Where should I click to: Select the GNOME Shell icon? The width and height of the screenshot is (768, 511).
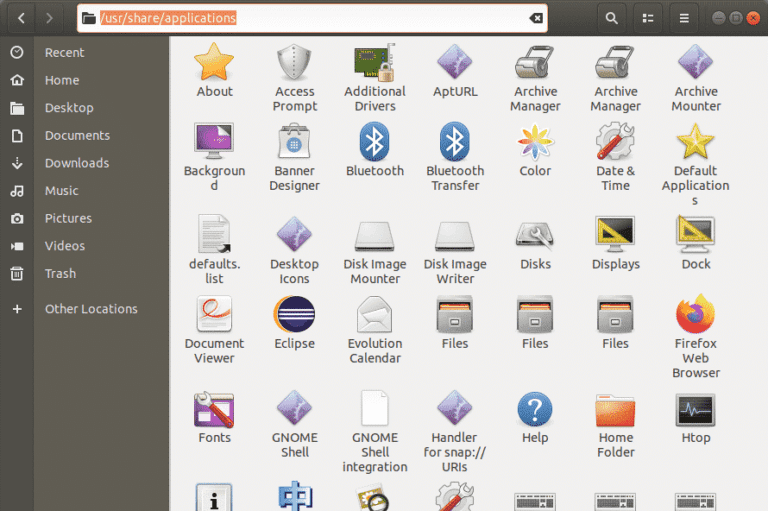pos(294,408)
